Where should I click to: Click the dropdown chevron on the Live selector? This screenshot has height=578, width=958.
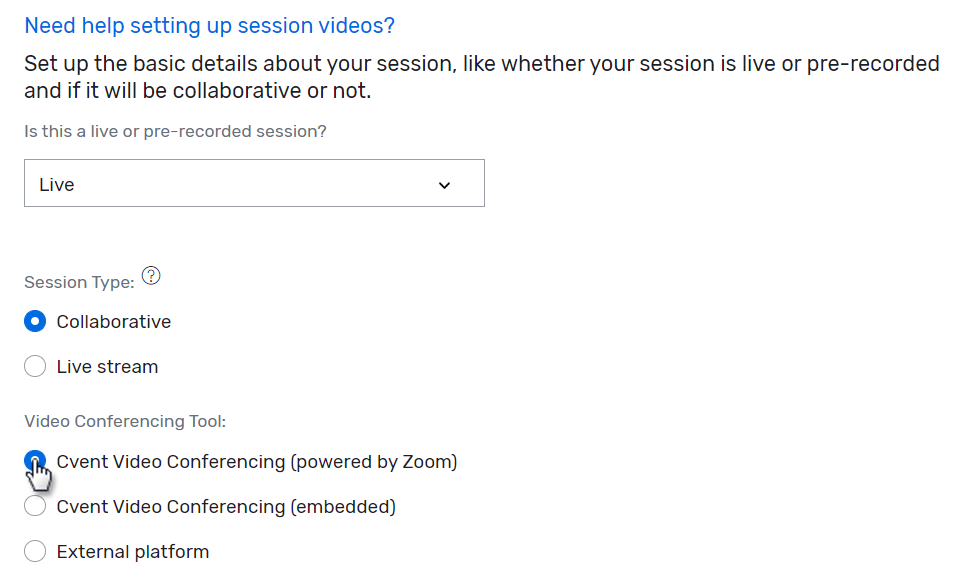click(444, 183)
